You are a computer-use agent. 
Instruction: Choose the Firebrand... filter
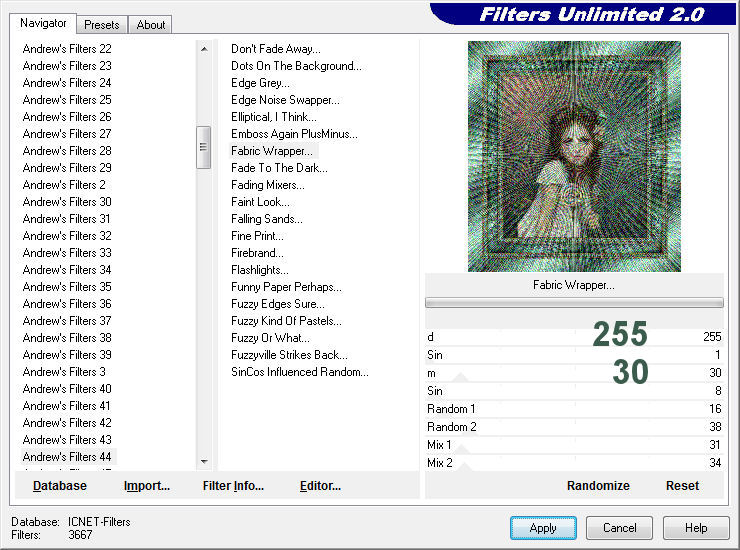click(257, 253)
